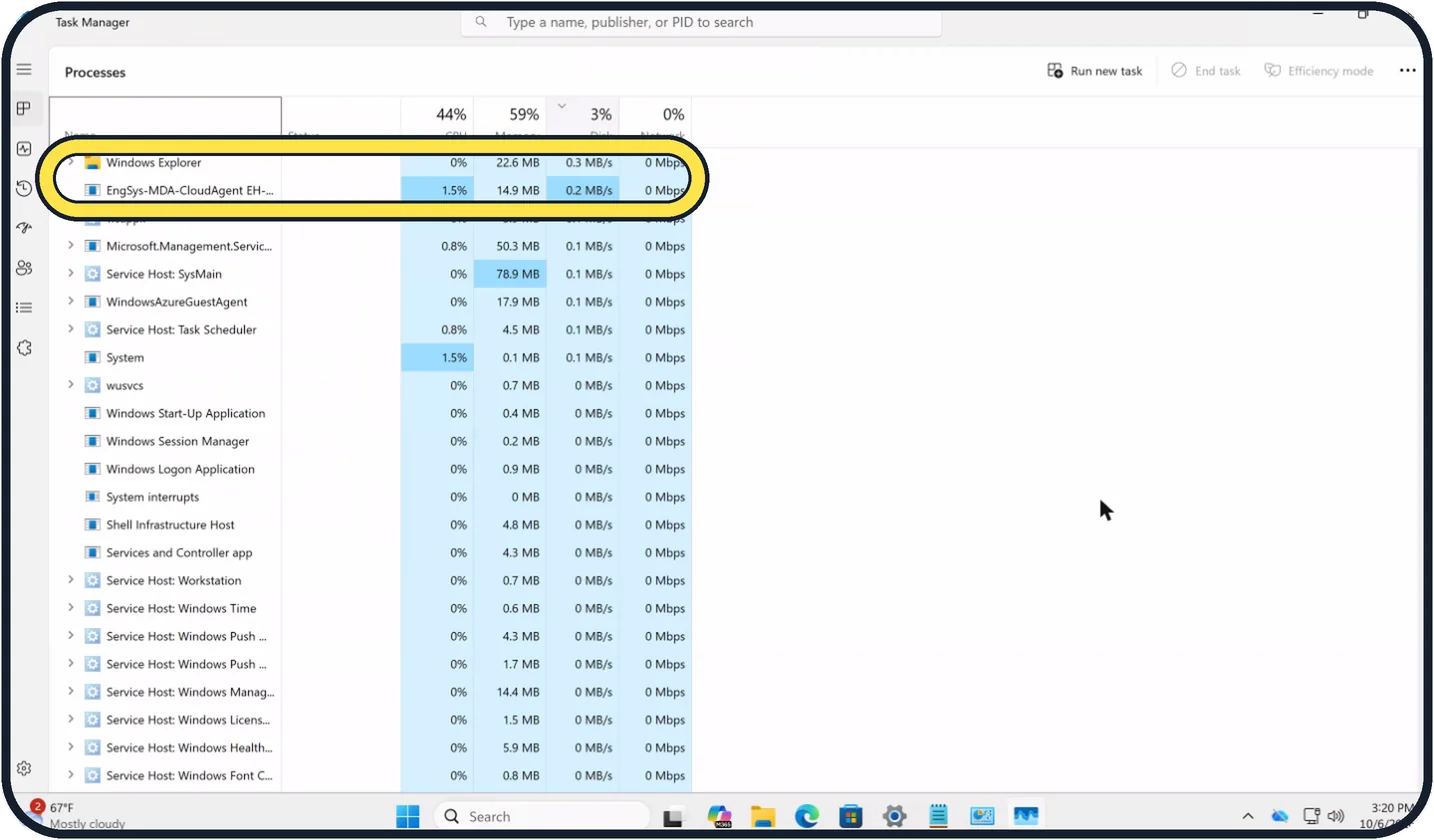Click the End task button

click(x=1205, y=71)
